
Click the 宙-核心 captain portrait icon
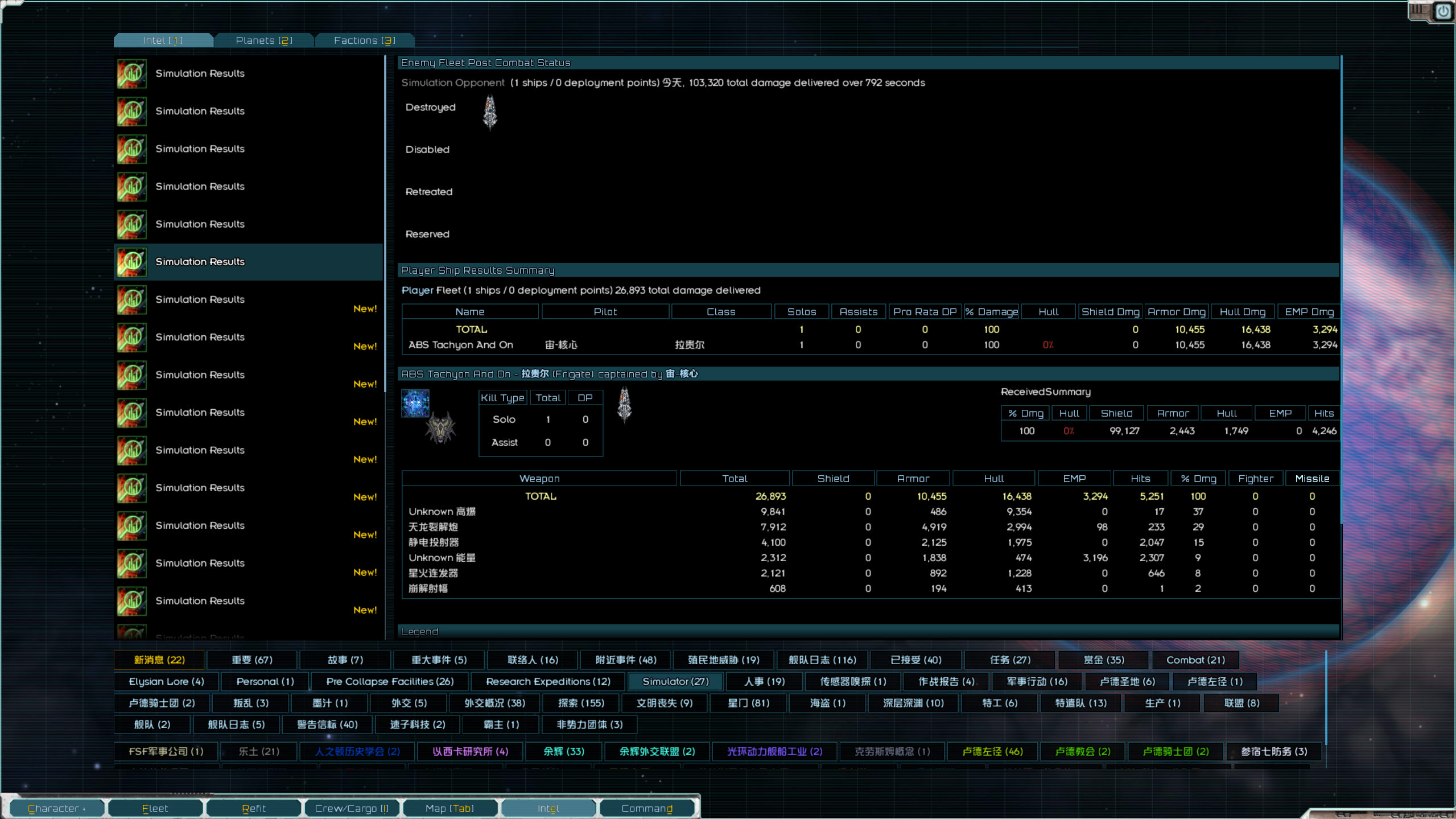415,403
